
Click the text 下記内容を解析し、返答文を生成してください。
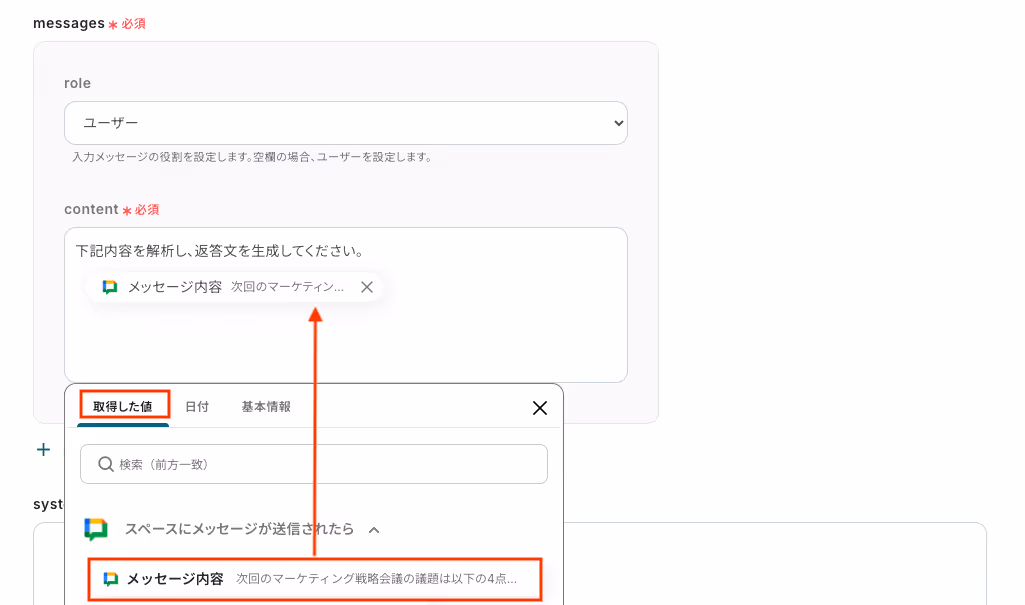pos(220,251)
